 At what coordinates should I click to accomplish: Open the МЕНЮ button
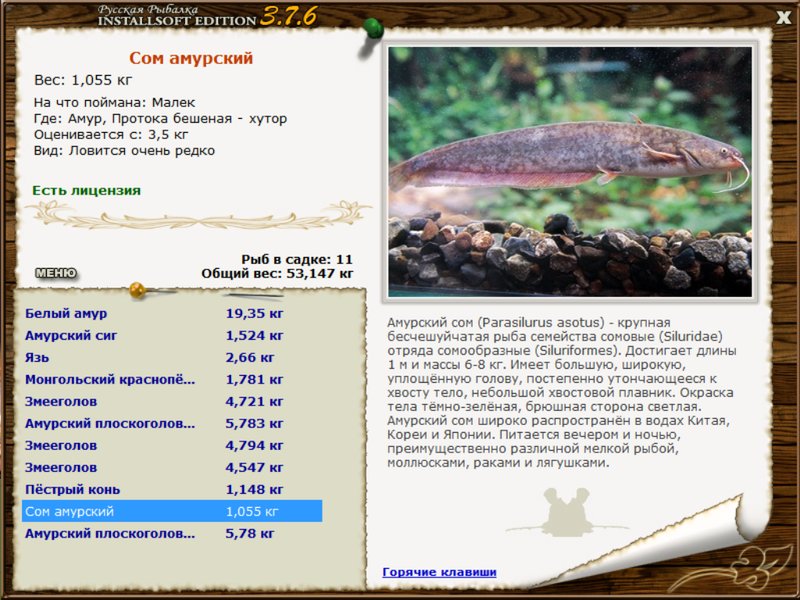point(56,273)
